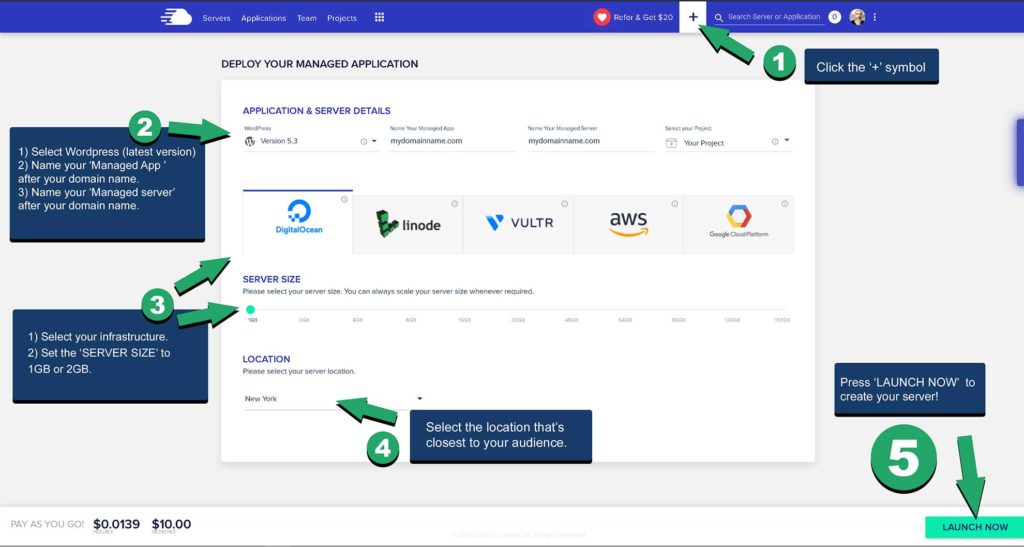Image resolution: width=1024 pixels, height=547 pixels.
Task: Click the LAUNCH NOW button
Action: pyautogui.click(x=974, y=527)
